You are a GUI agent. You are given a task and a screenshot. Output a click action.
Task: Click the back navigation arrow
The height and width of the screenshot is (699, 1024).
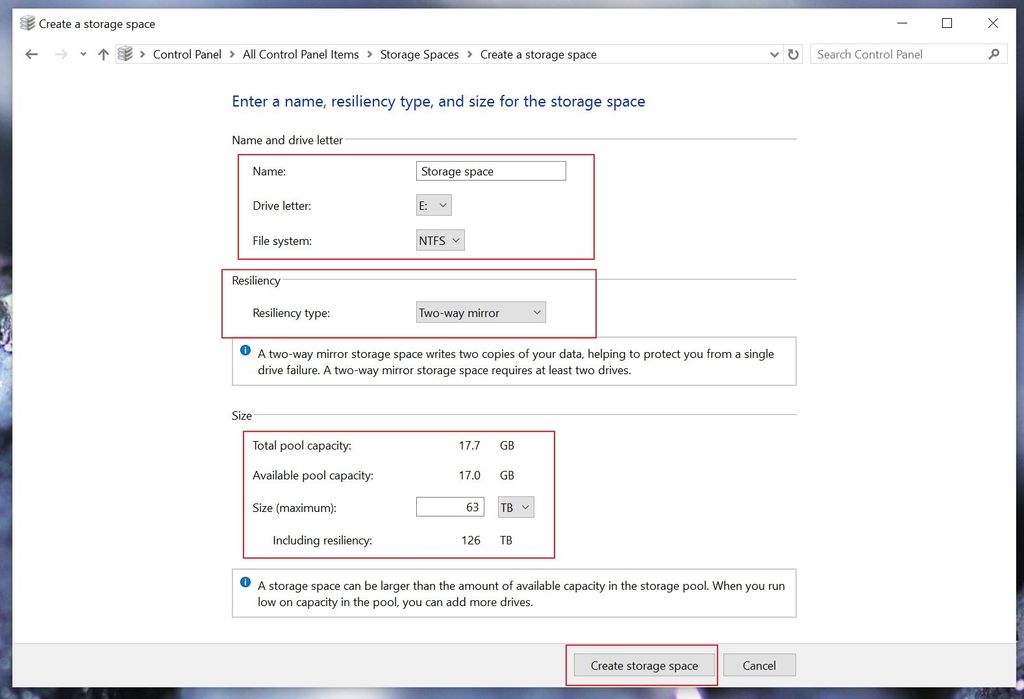(30, 54)
